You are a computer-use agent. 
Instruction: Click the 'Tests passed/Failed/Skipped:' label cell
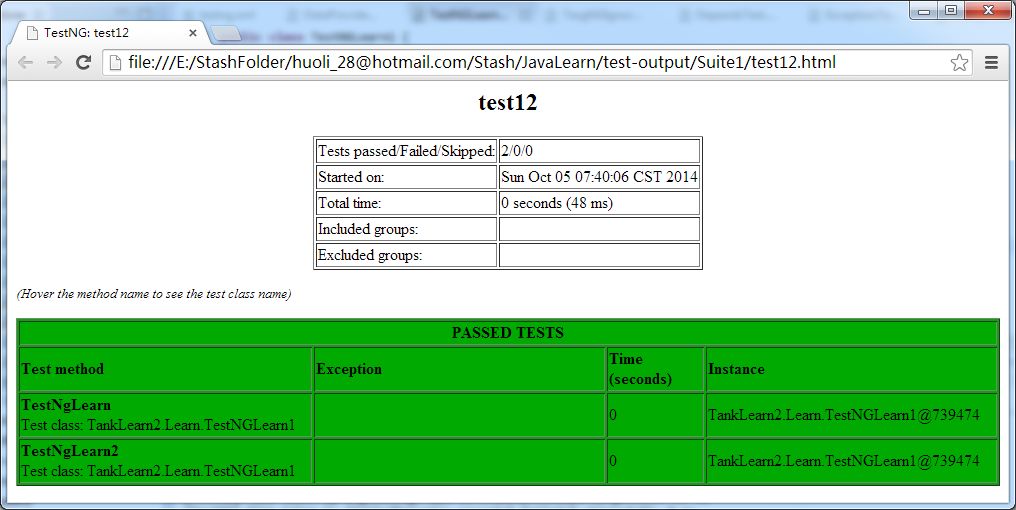coord(406,151)
